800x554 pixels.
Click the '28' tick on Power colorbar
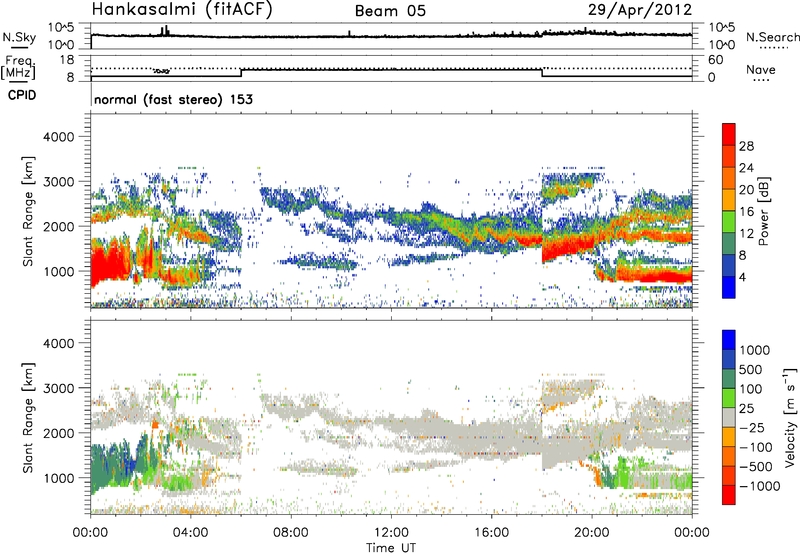tap(746, 146)
